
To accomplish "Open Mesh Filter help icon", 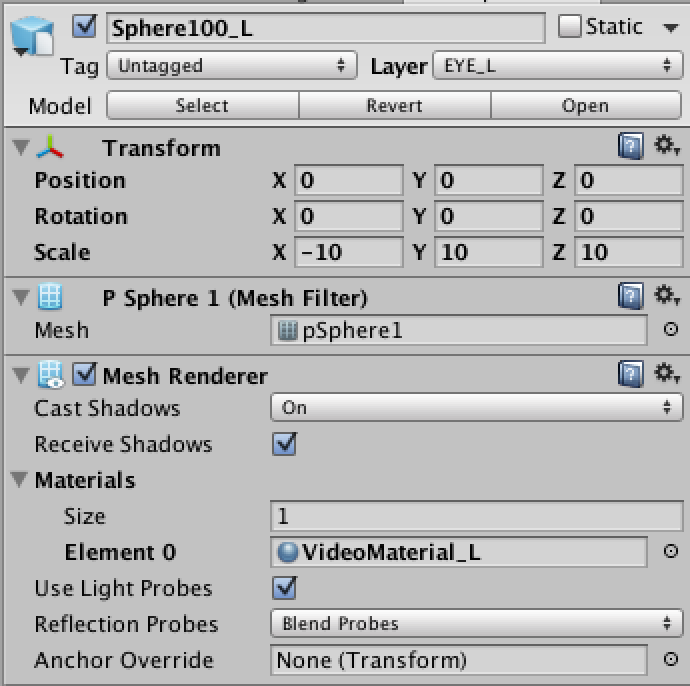I will point(630,296).
